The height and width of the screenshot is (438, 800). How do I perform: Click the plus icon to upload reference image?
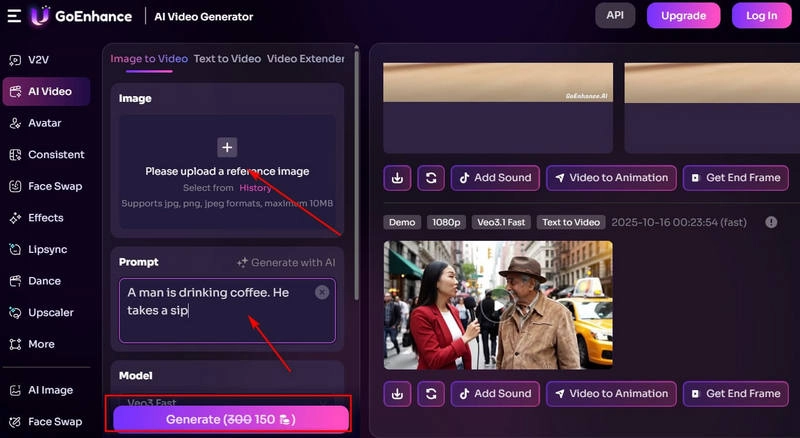pos(227,147)
